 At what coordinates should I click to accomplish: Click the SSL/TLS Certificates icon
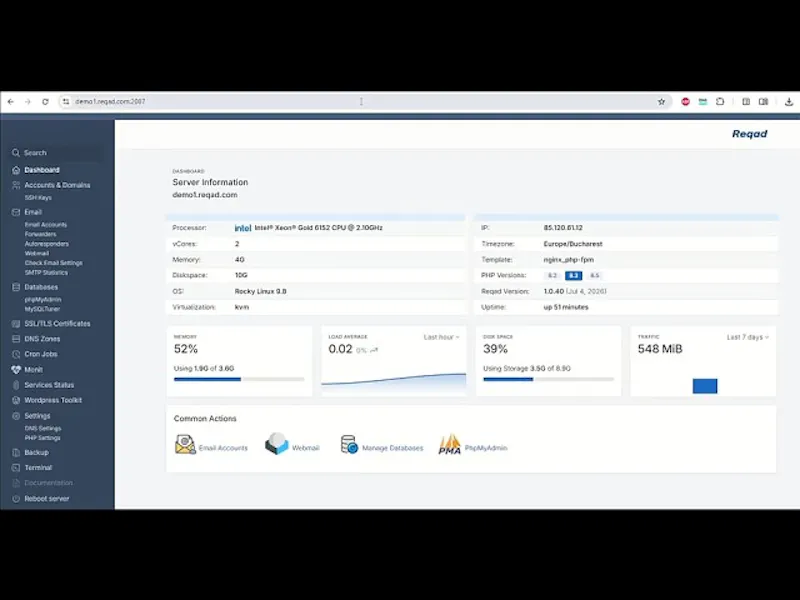pyautogui.click(x=16, y=323)
